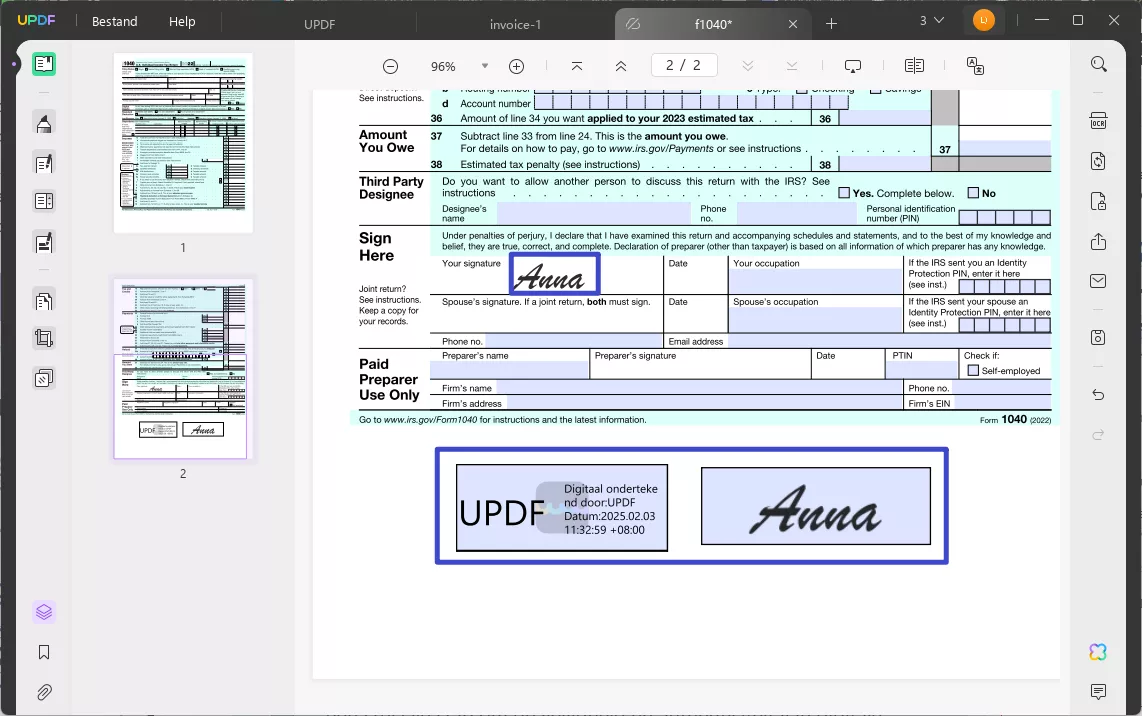Screen dimensions: 1142x716
Task: Go to the previous page
Action: (621, 66)
